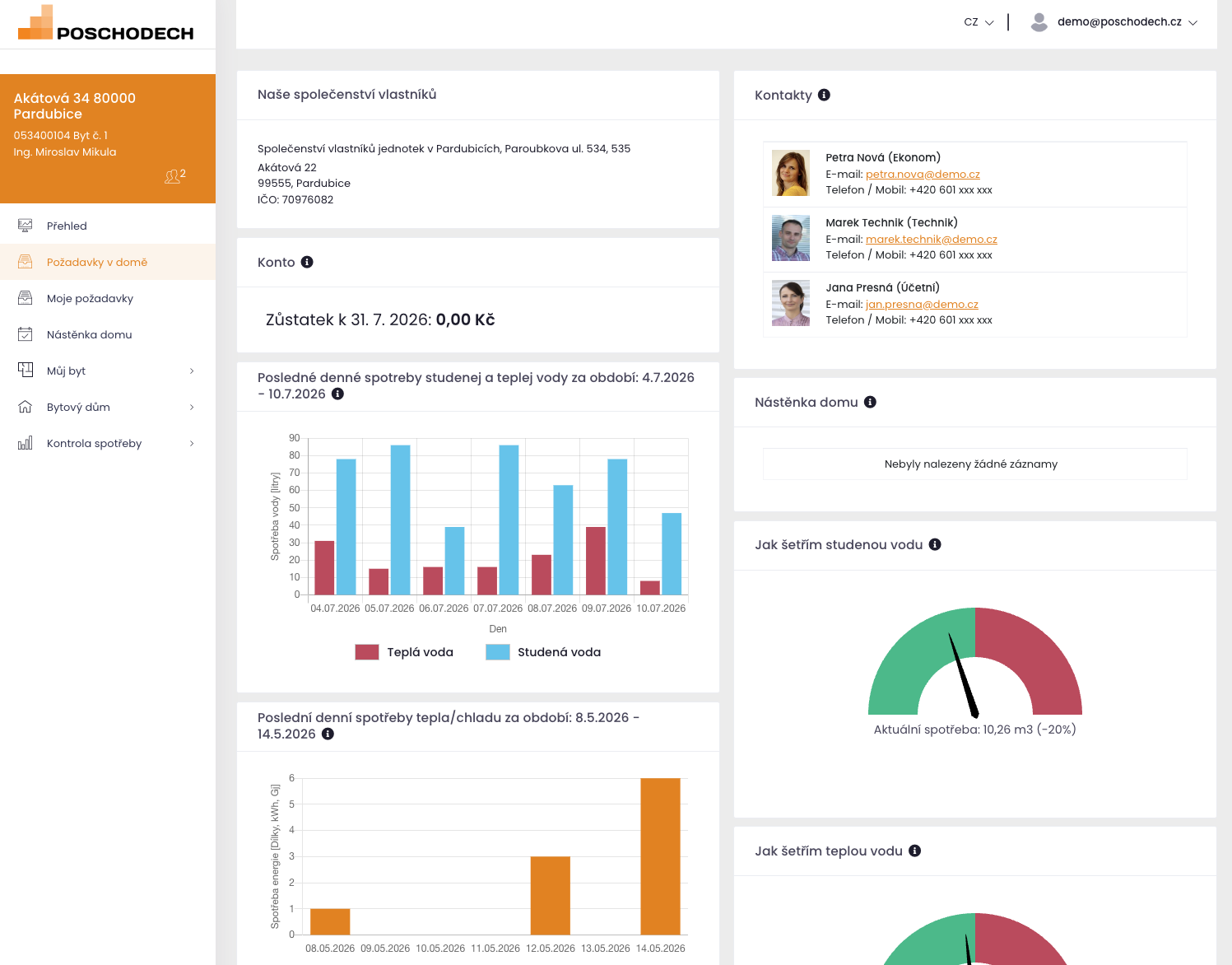Expand the Bytový dům submenu chevron

(192, 407)
